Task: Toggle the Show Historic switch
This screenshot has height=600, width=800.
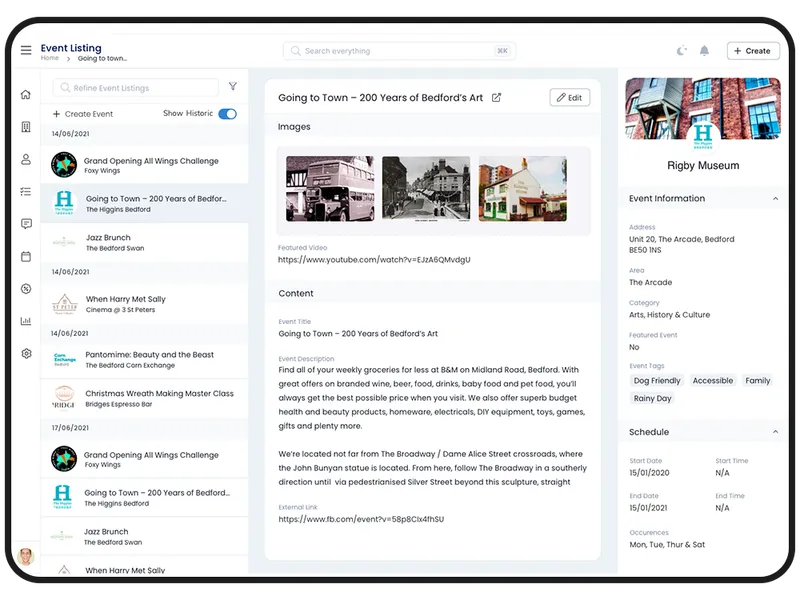Action: pyautogui.click(x=227, y=114)
